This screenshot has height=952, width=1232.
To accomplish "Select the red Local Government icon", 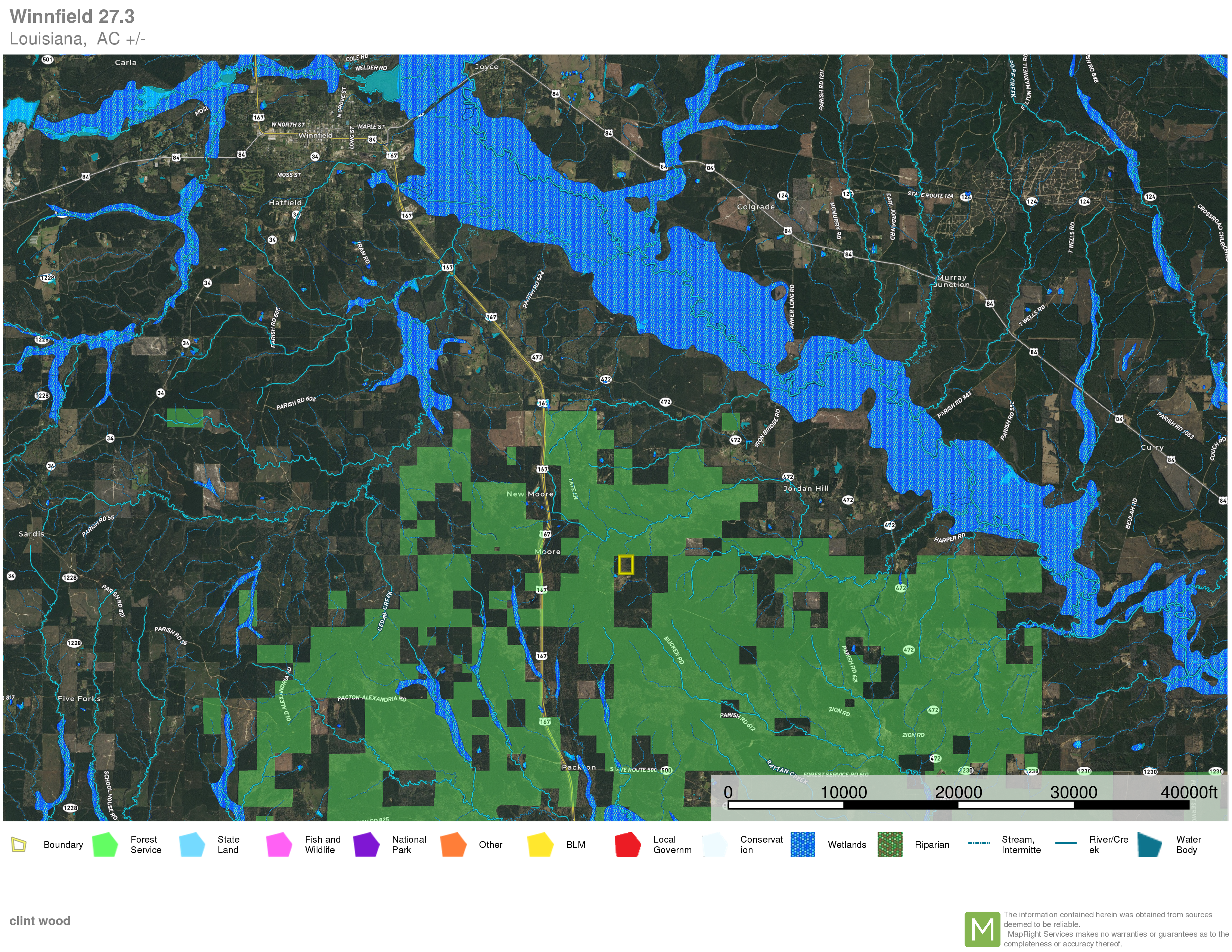I will [627, 844].
